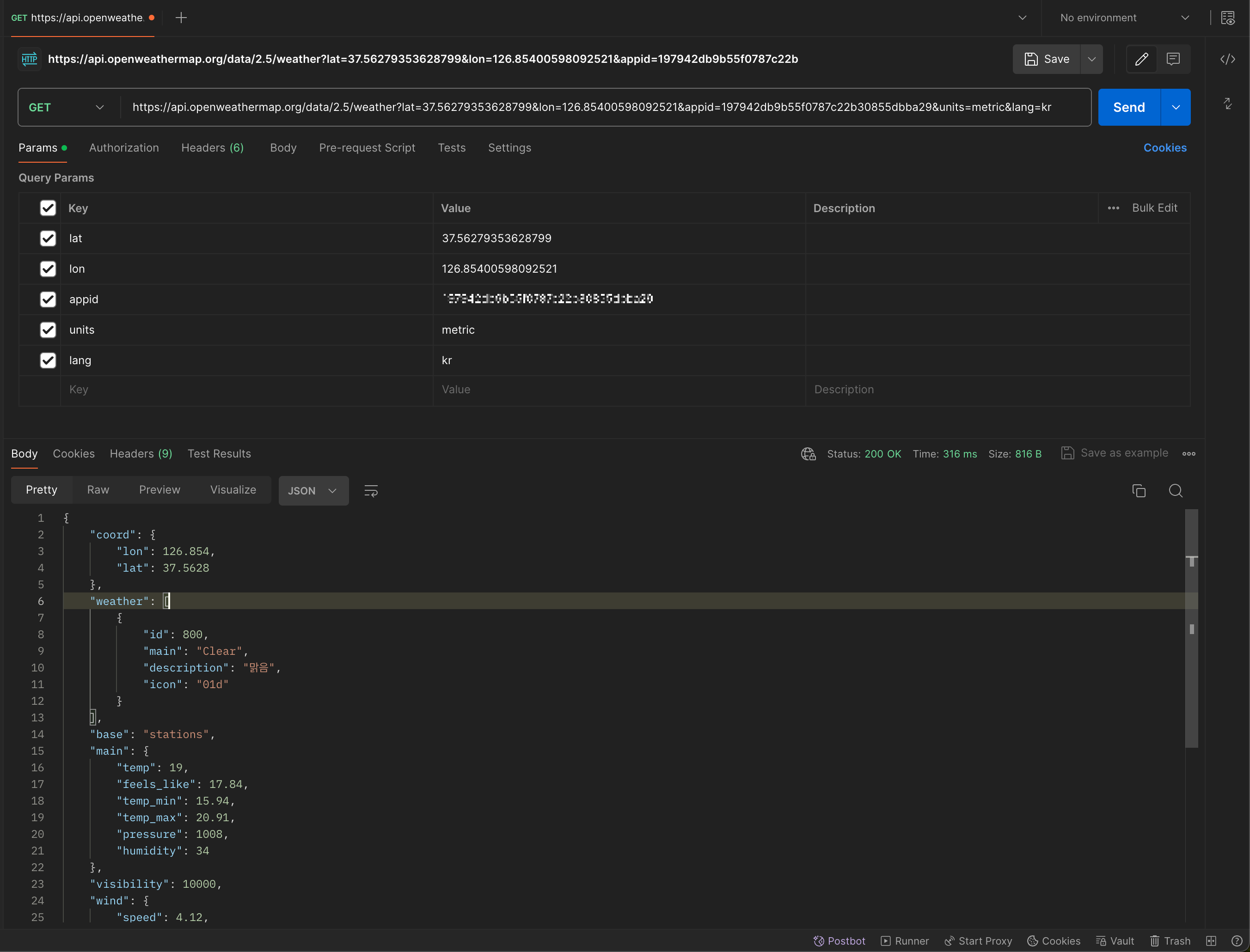Open the No environment selector
The height and width of the screenshot is (952, 1250).
(x=1124, y=18)
